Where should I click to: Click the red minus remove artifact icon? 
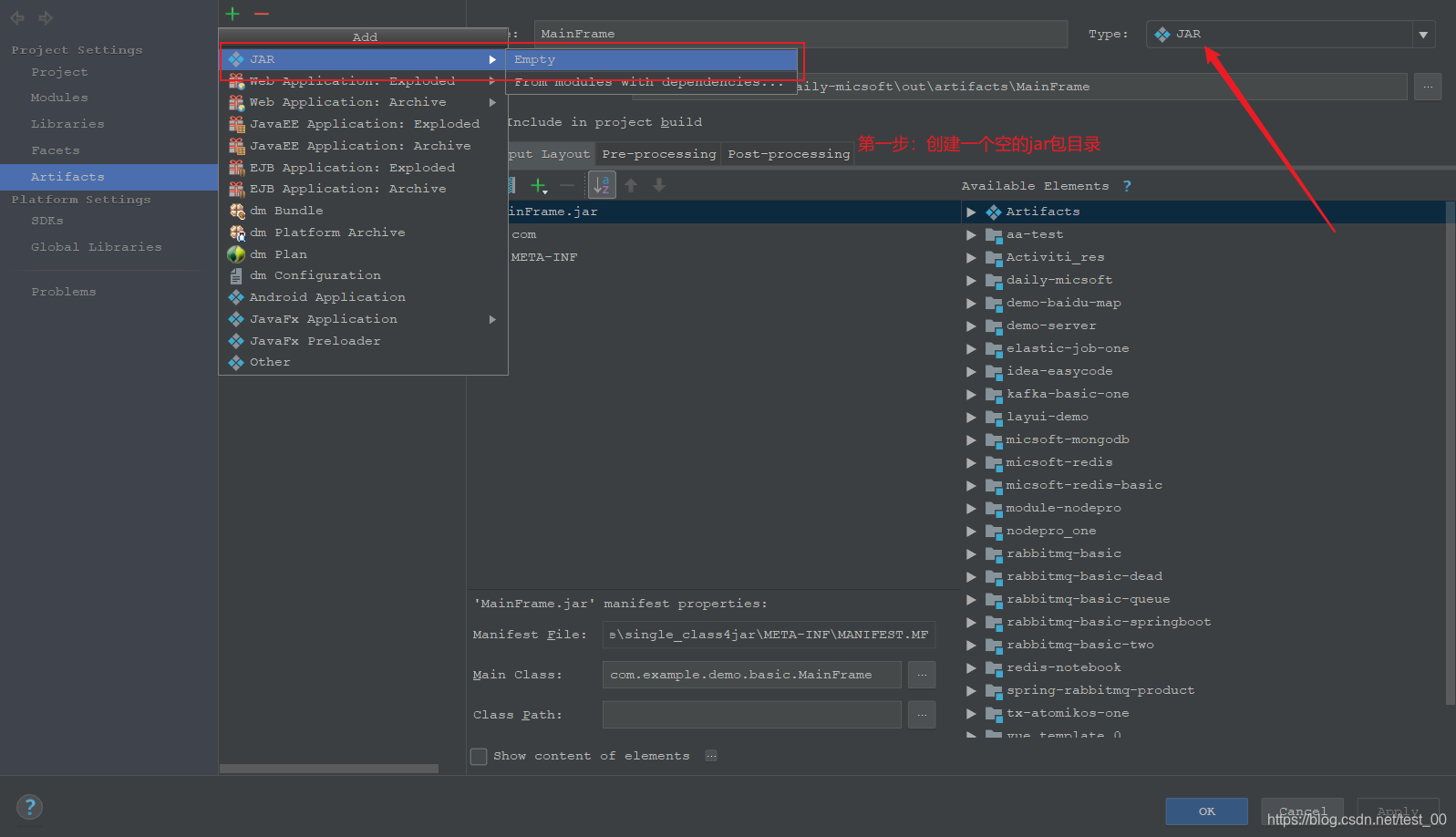click(x=262, y=13)
